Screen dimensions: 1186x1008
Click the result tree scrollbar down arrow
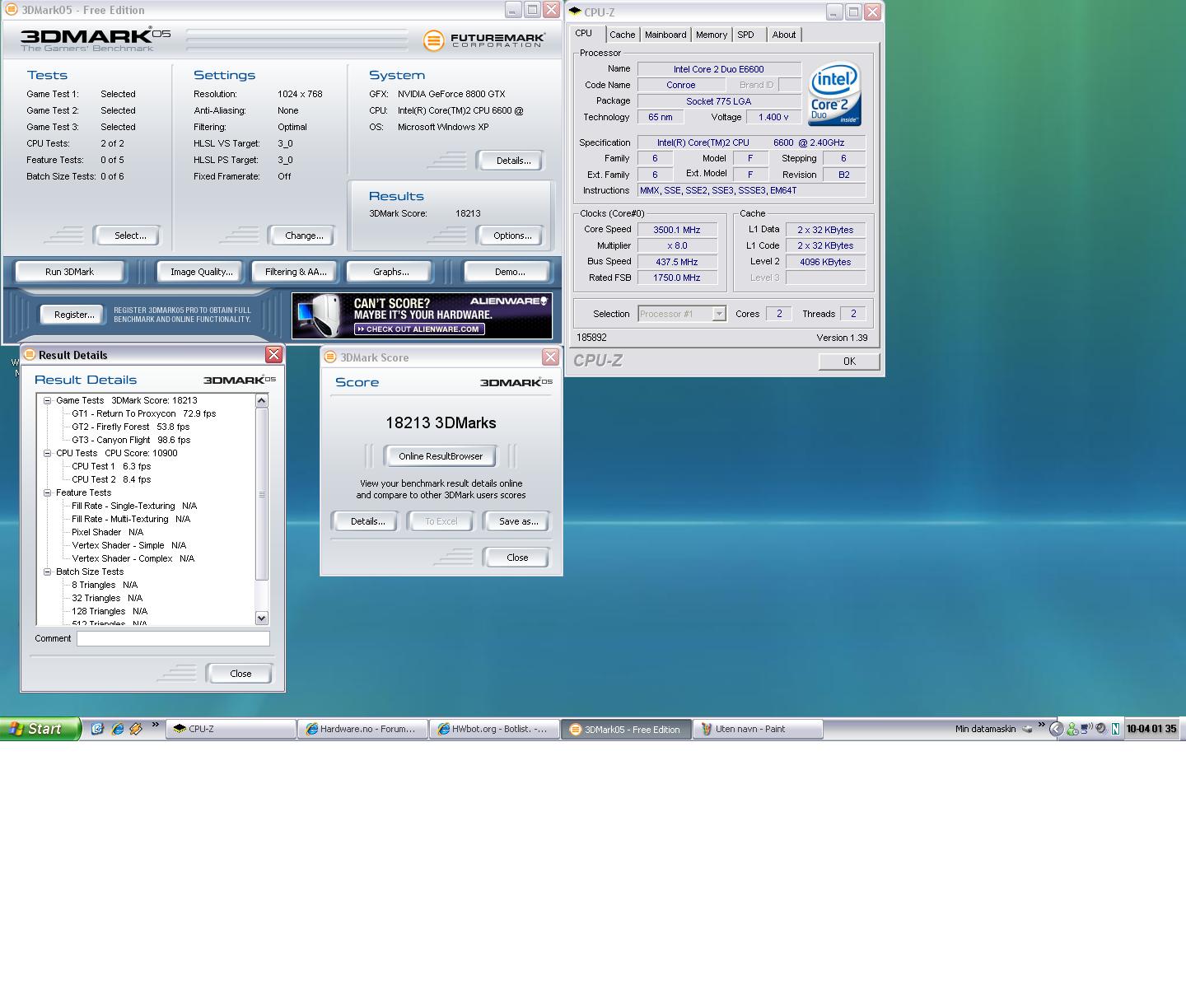[262, 618]
